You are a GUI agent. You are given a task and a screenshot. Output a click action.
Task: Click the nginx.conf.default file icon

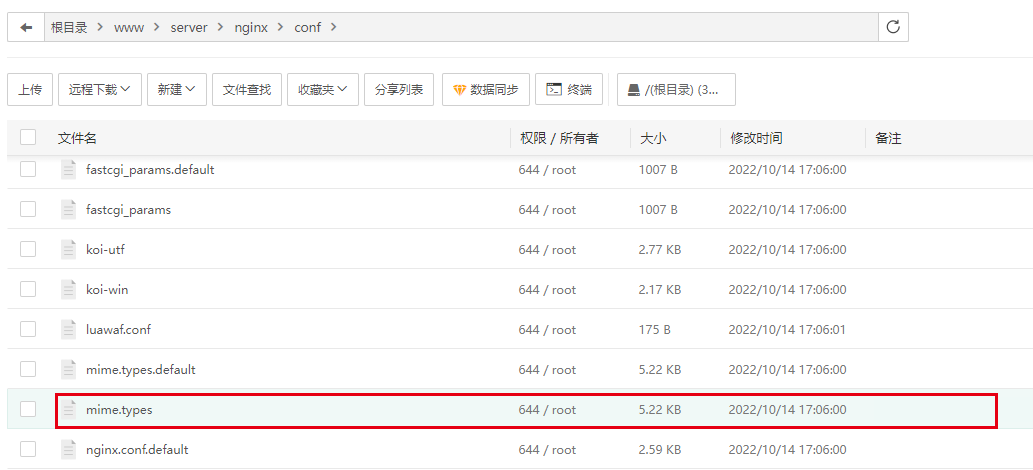coord(69,450)
